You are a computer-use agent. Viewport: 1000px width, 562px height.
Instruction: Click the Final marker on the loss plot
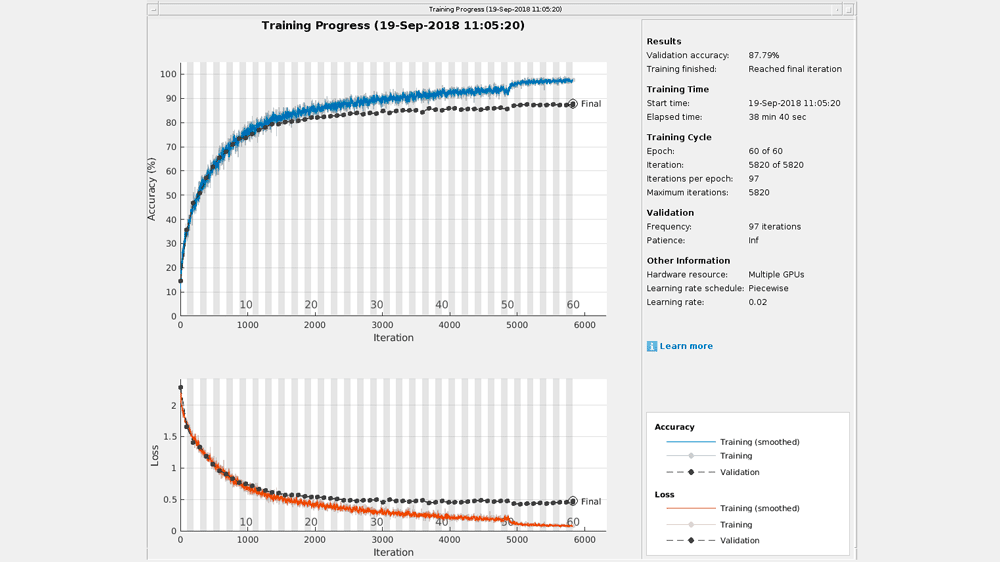click(573, 502)
